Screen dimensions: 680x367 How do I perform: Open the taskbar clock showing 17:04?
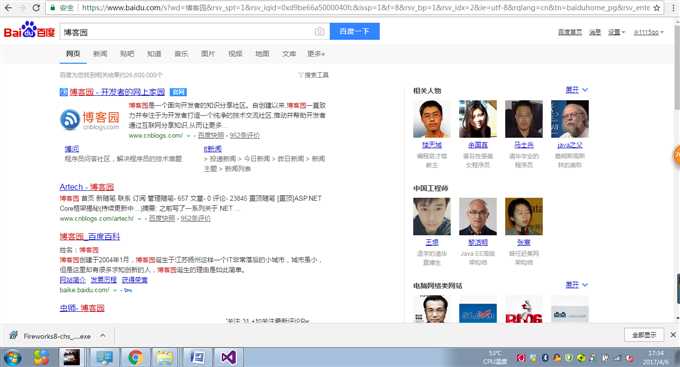(x=656, y=358)
